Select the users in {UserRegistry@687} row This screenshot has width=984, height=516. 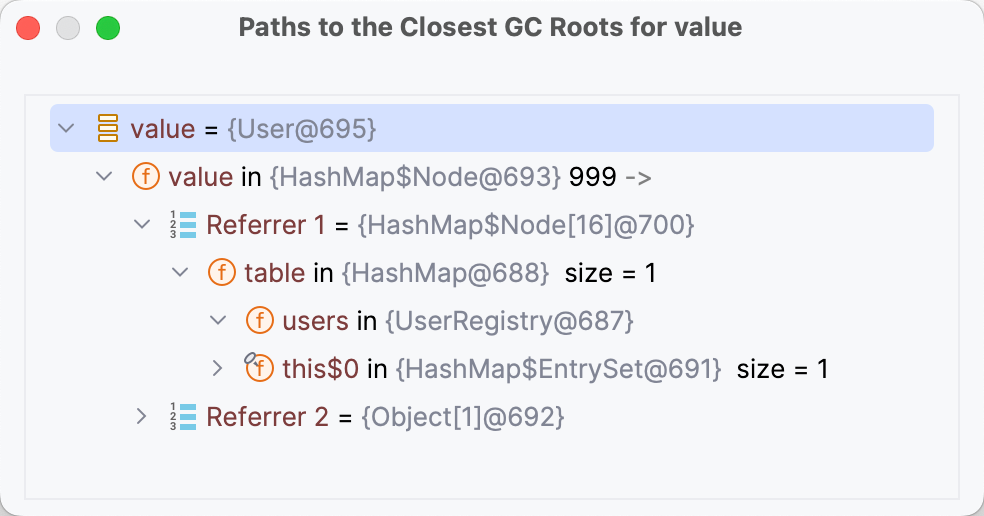458,321
